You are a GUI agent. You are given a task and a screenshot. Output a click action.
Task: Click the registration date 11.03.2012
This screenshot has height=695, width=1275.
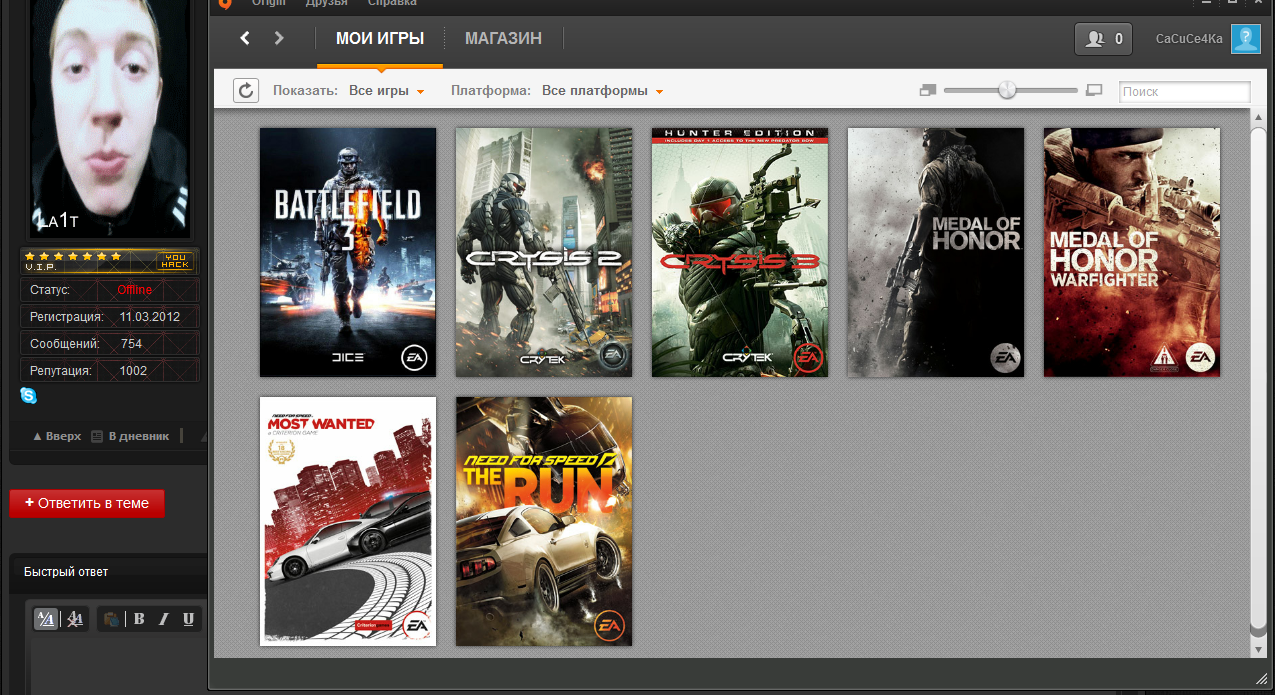(x=149, y=317)
